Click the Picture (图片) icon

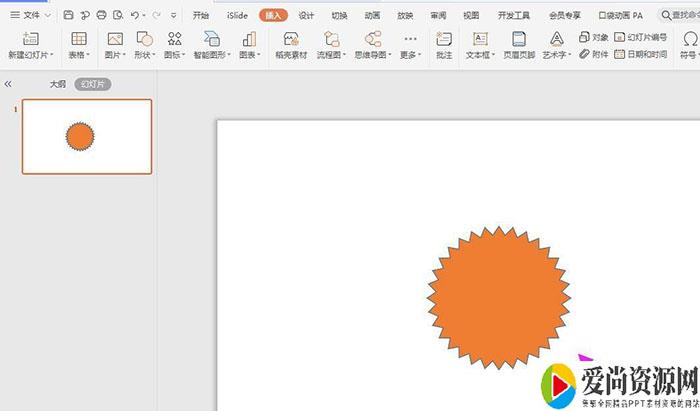[x=114, y=39]
